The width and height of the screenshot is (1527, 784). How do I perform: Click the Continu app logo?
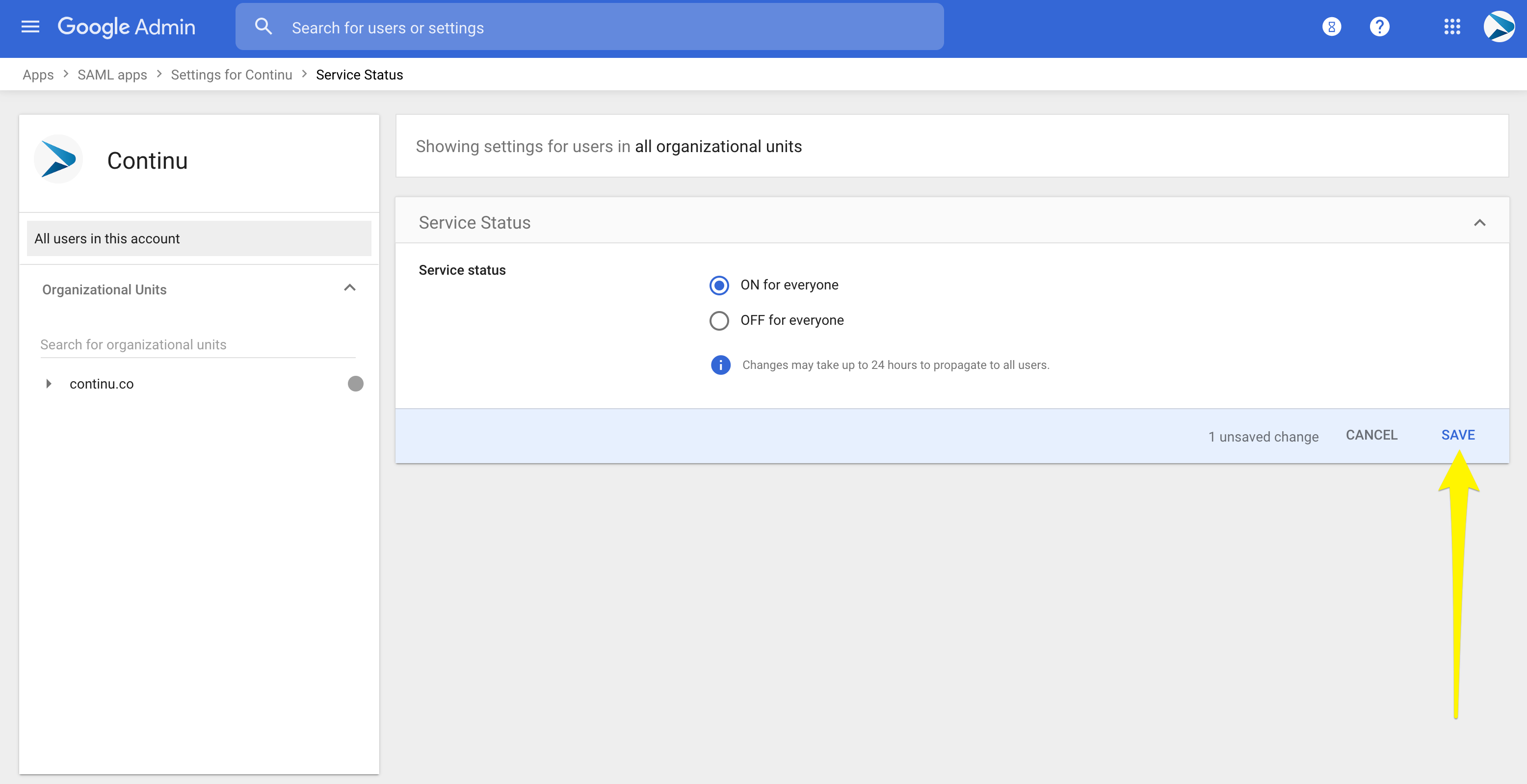click(58, 159)
